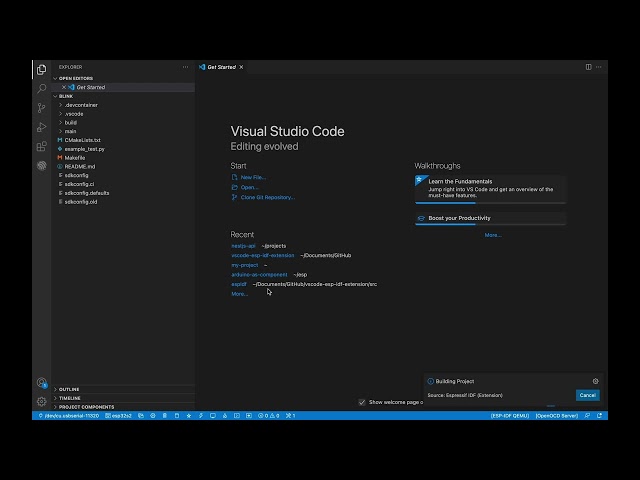Click the Open link under Start
The height and width of the screenshot is (480, 640).
tap(245, 187)
